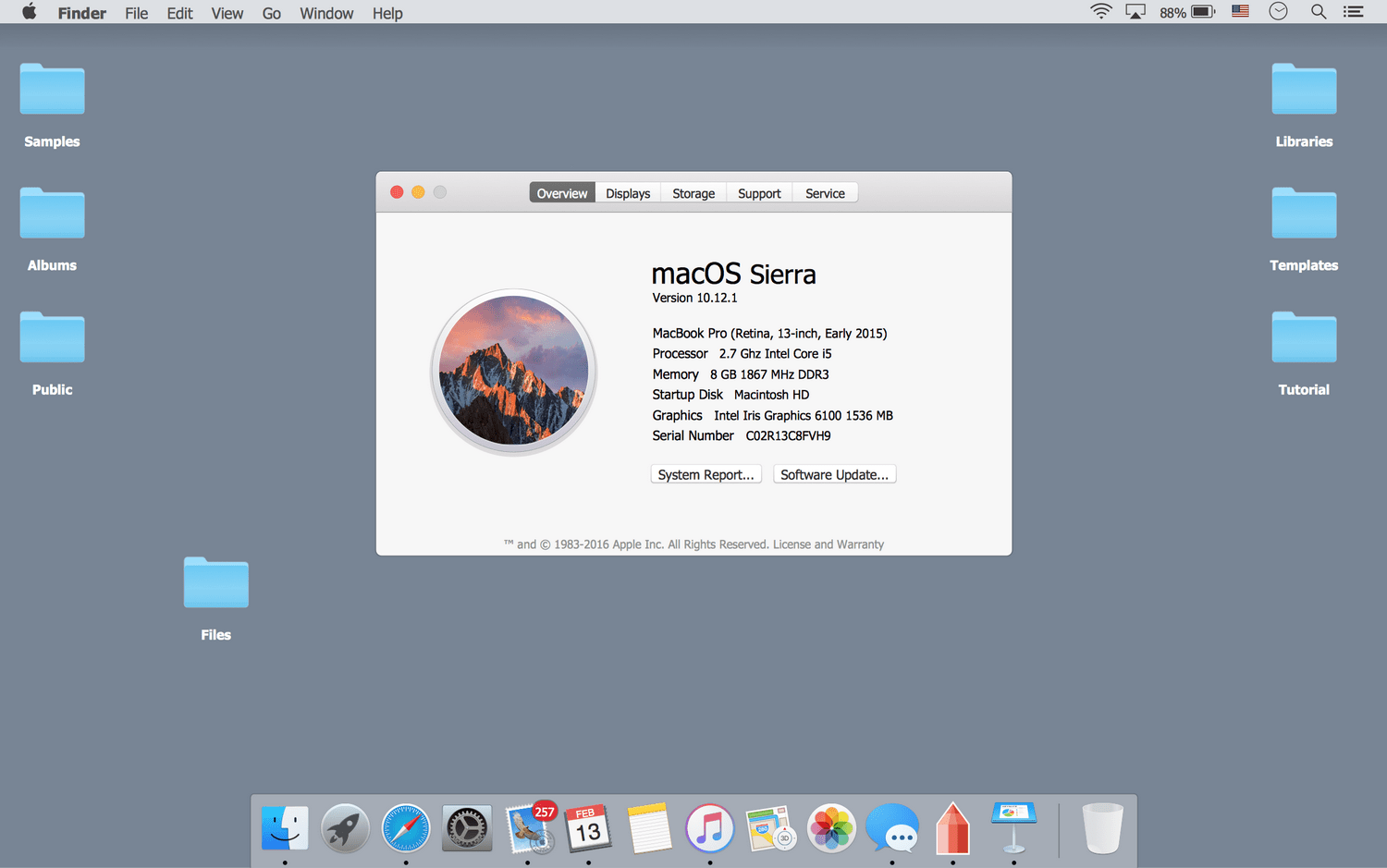The image size is (1387, 868).
Task: Check Wi-Fi status in the menu bar
Action: pos(1100,12)
